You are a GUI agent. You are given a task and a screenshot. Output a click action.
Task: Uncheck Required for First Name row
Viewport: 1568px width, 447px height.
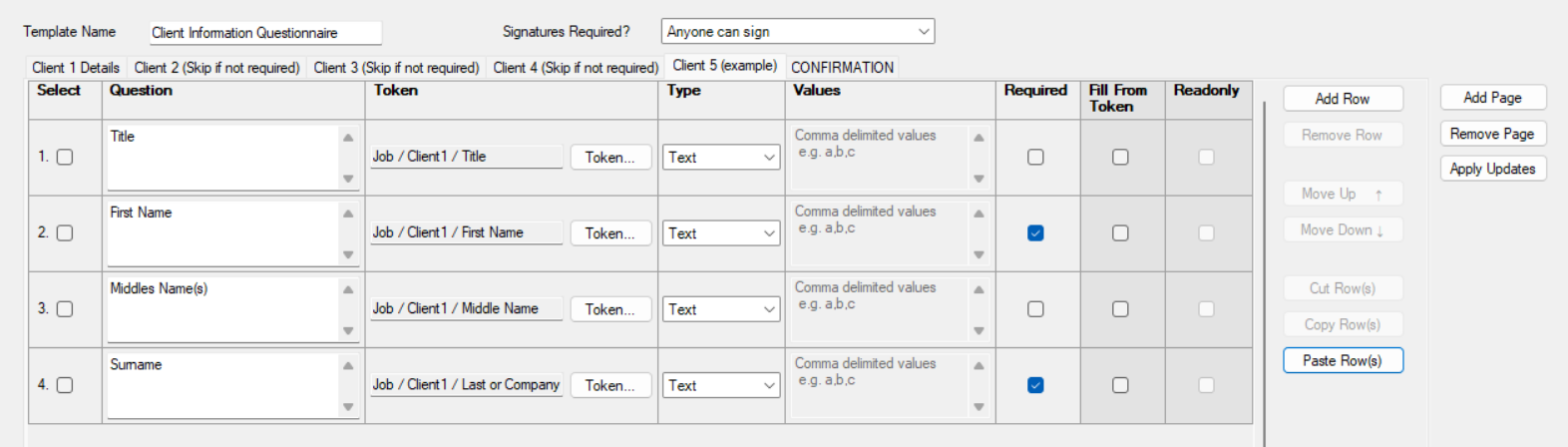(1035, 232)
